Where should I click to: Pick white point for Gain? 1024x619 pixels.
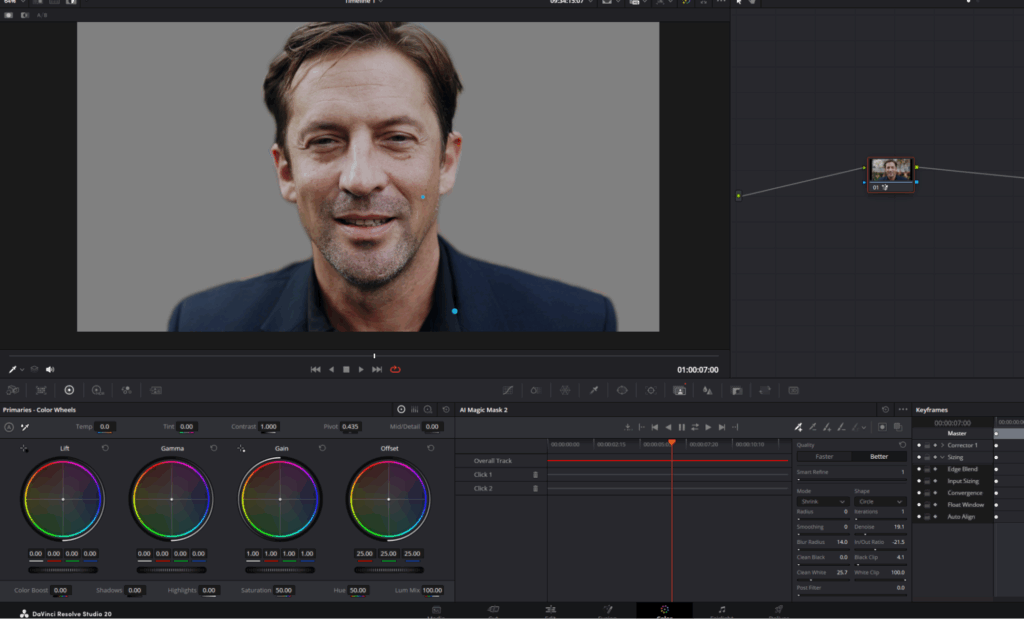[241, 449]
